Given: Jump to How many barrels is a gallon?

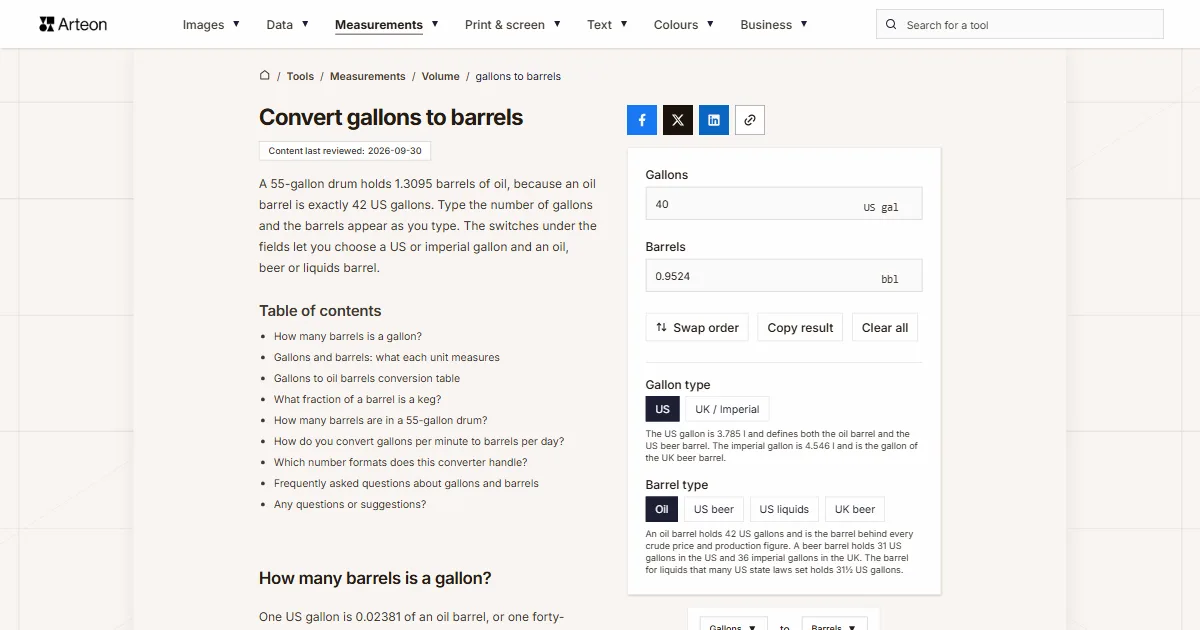Looking at the screenshot, I should (x=348, y=336).
